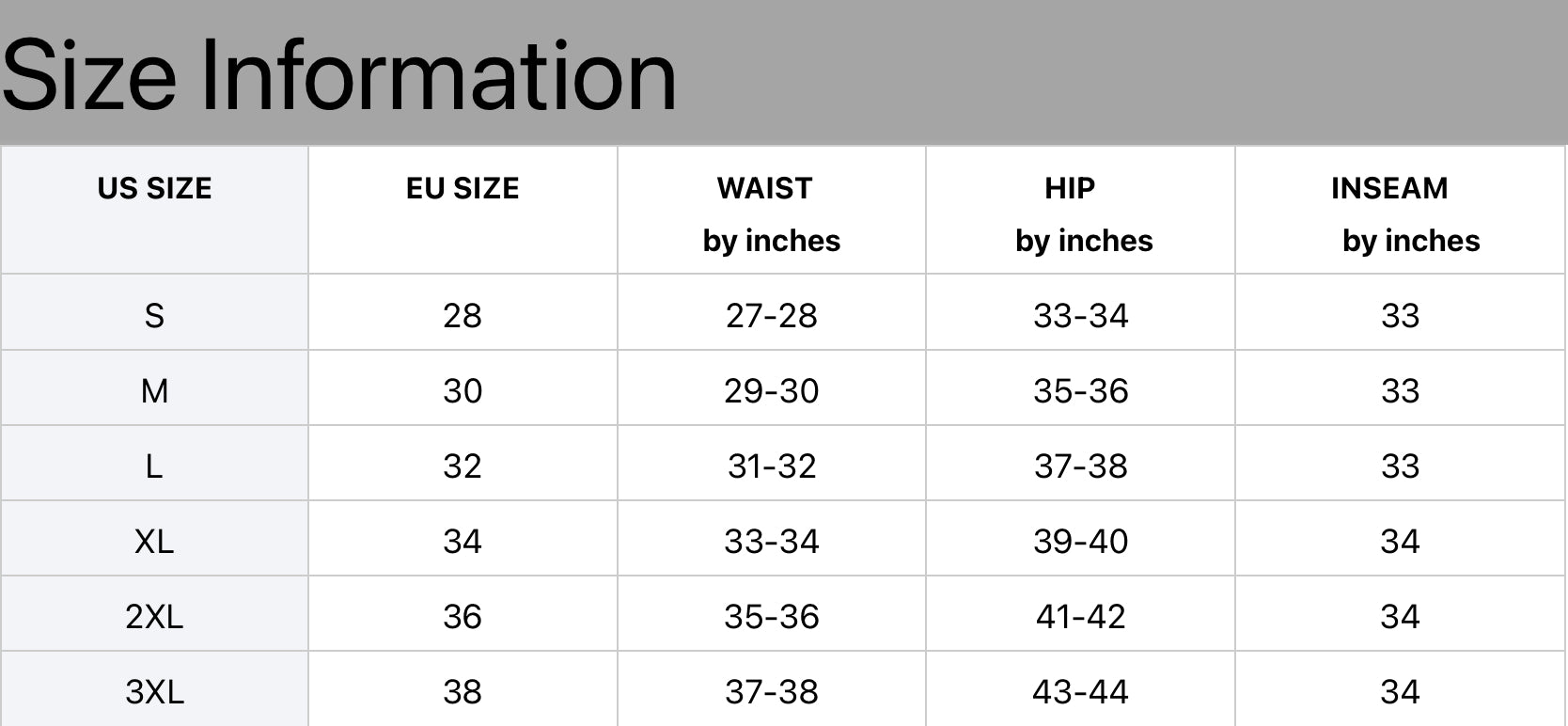
Task: Click hip value 43-44 cell
Action: 1081,692
